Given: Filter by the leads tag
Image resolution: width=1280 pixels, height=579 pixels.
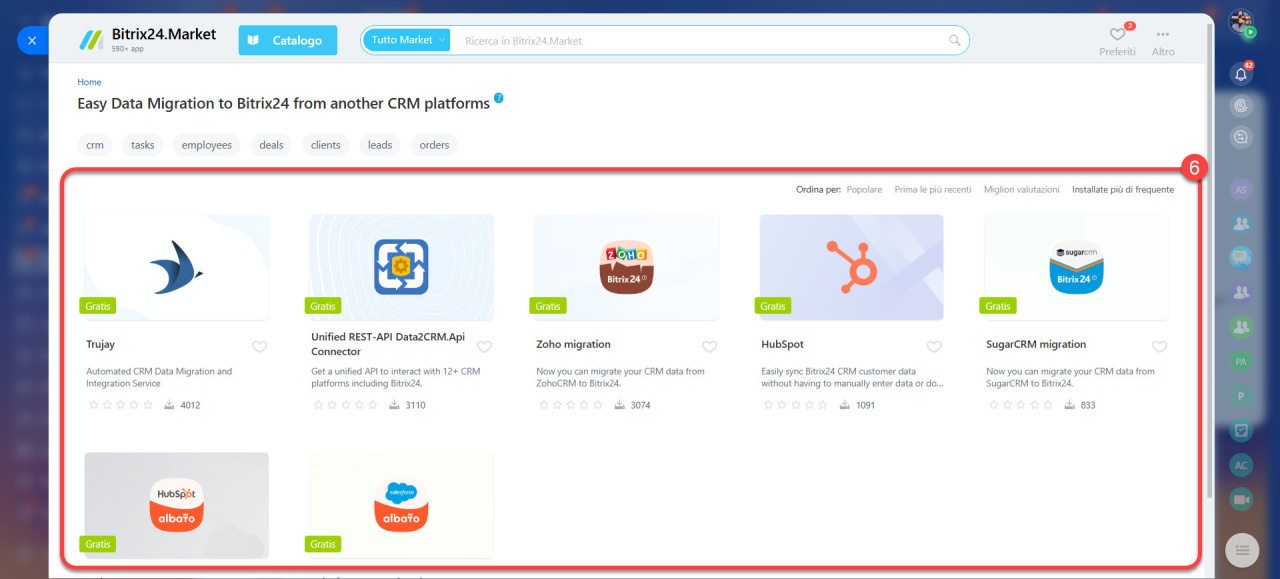Looking at the screenshot, I should [380, 145].
